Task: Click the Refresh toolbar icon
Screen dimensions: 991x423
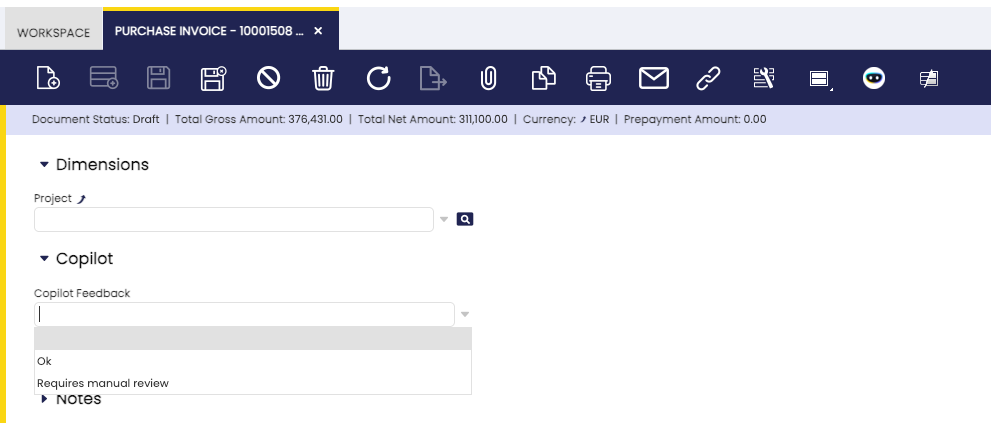Action: click(378, 78)
